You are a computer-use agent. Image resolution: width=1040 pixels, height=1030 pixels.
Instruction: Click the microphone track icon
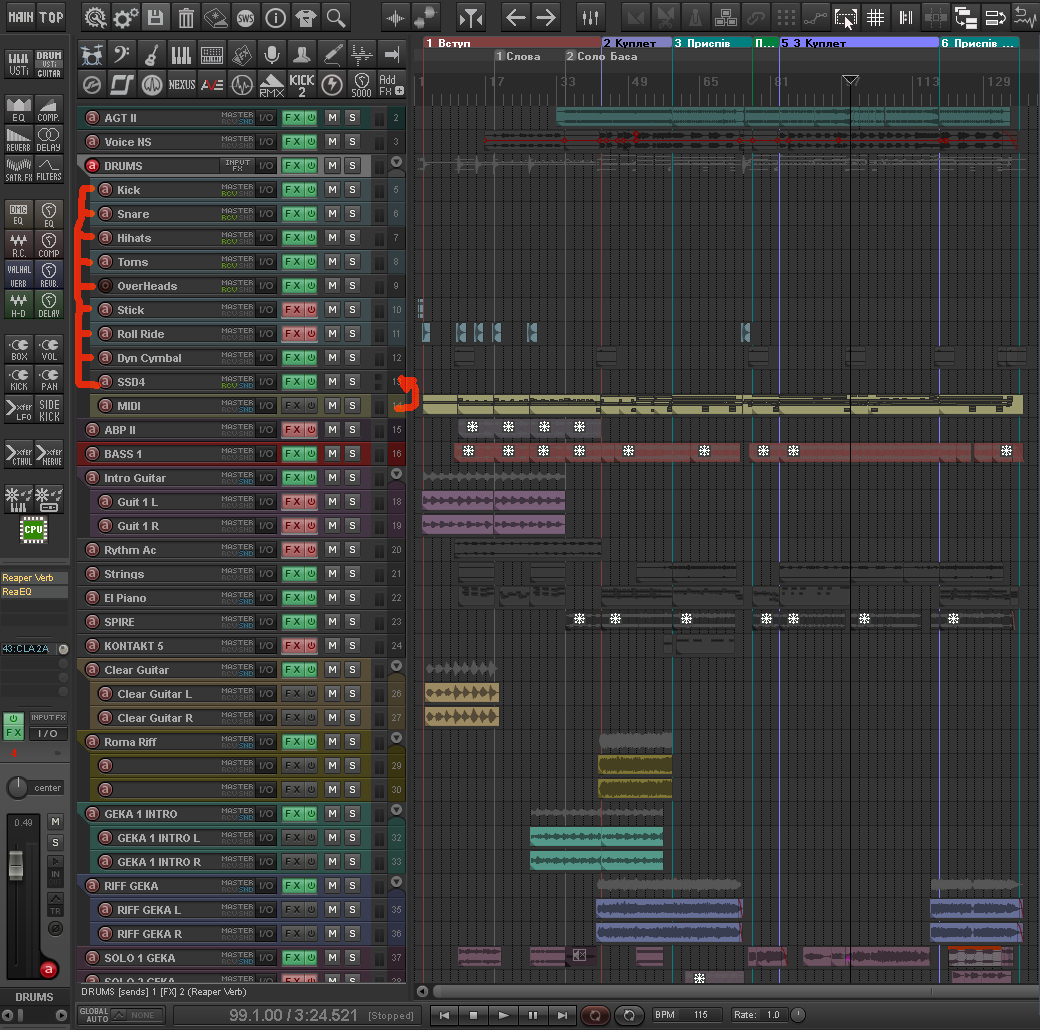tap(272, 54)
